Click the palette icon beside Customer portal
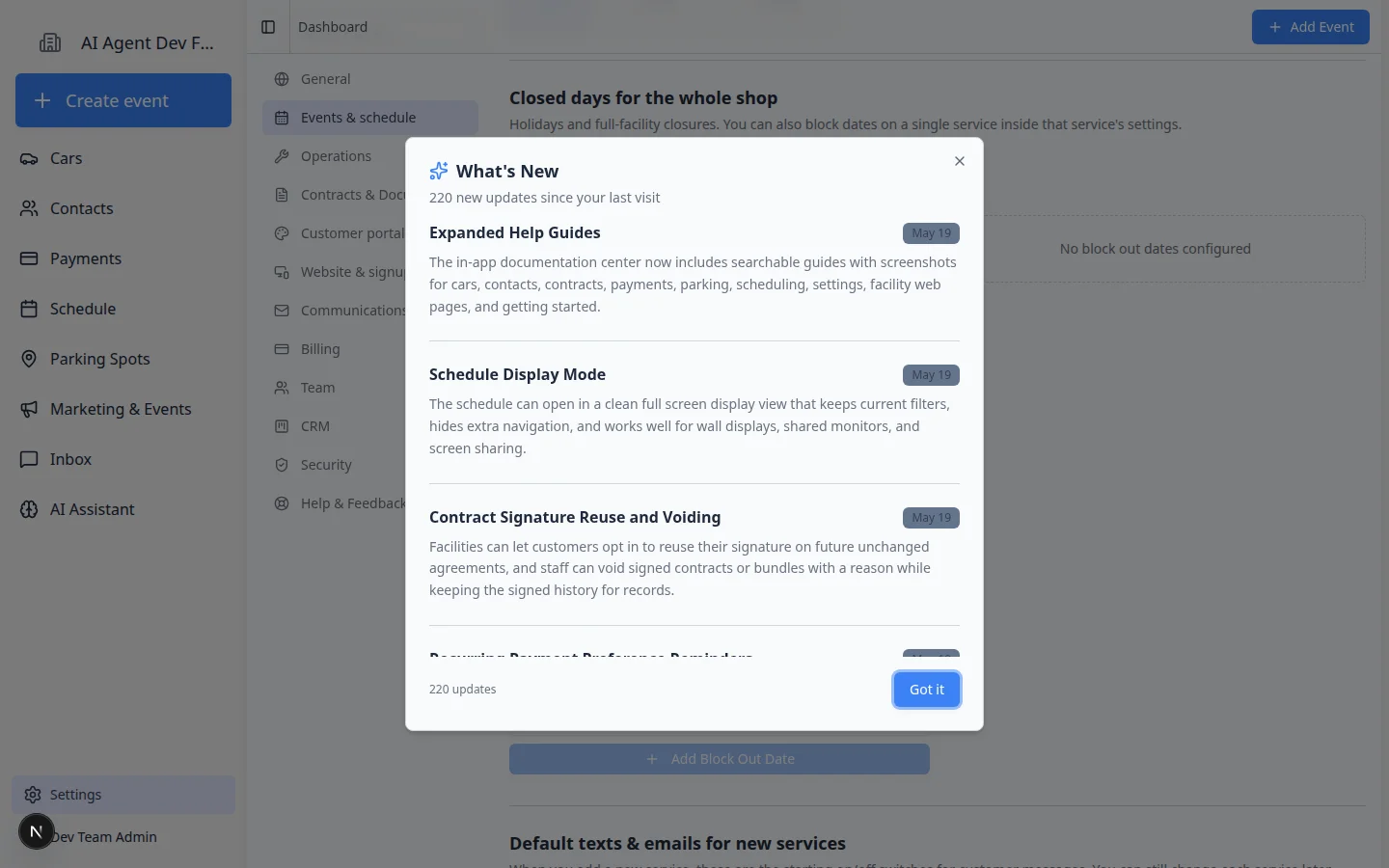The width and height of the screenshot is (1389, 868). click(x=282, y=233)
